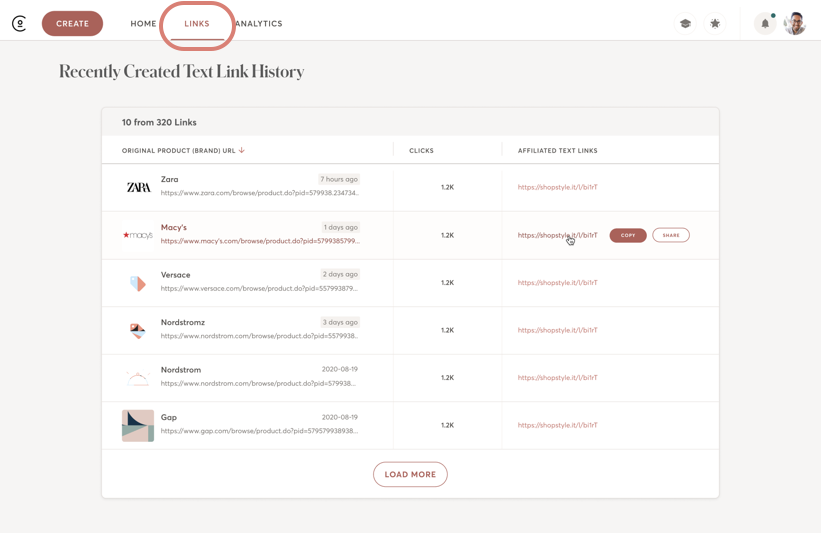Viewport: 821px width, 533px height.
Task: Sort by Original Product URL column arrow
Action: click(x=242, y=151)
